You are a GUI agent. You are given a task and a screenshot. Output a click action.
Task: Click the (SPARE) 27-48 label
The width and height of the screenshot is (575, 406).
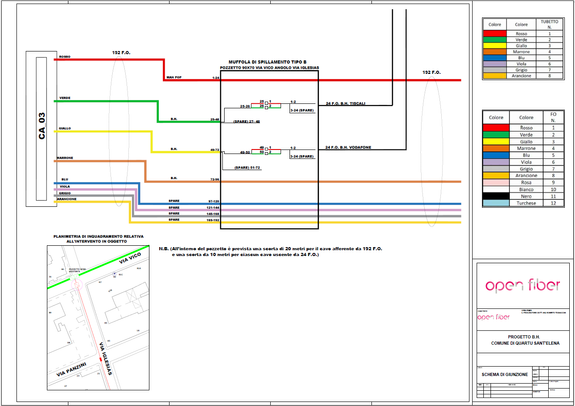(246, 121)
